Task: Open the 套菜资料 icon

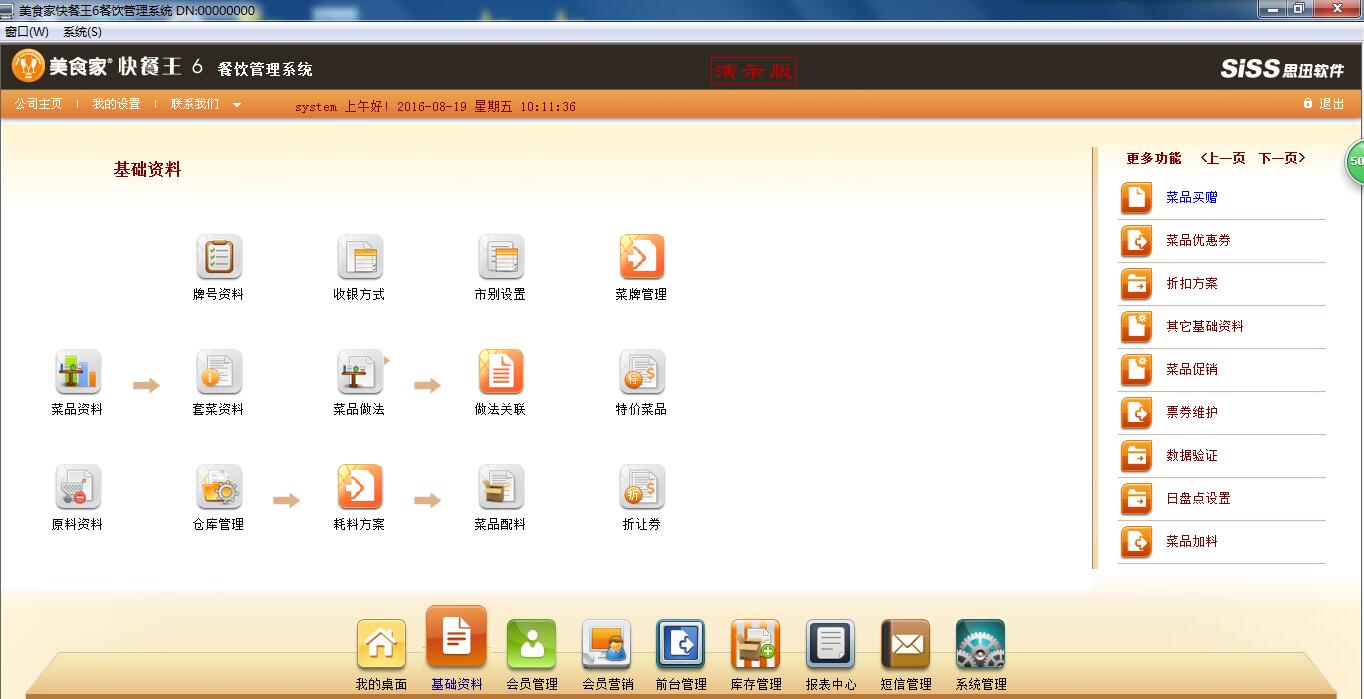Action: 219,372
